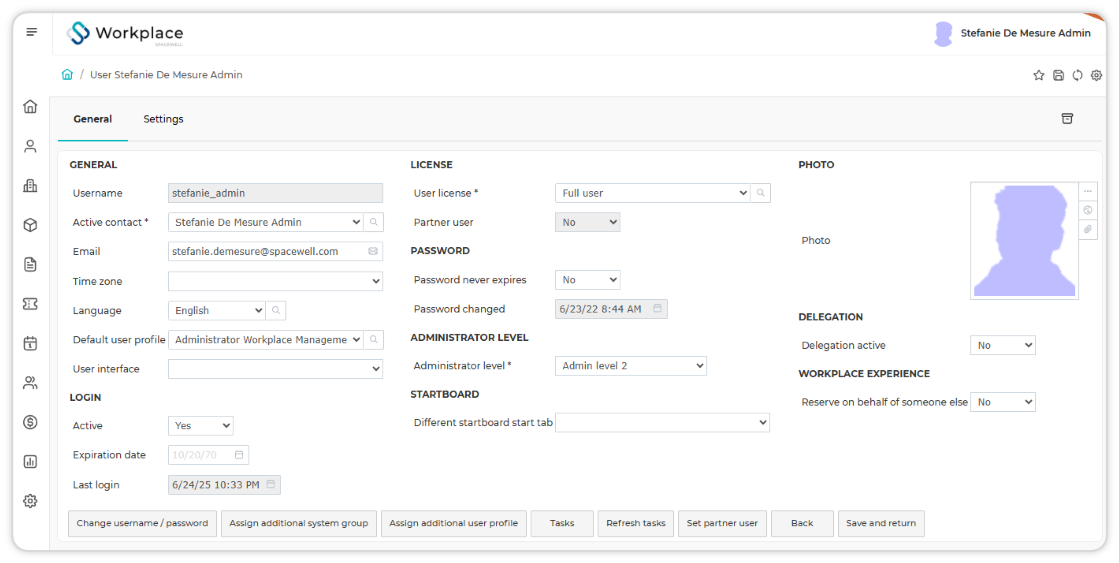Click breadcrumb User Stefanie De Mesure Admin
Screen dimensions: 1119x563
pos(166,74)
